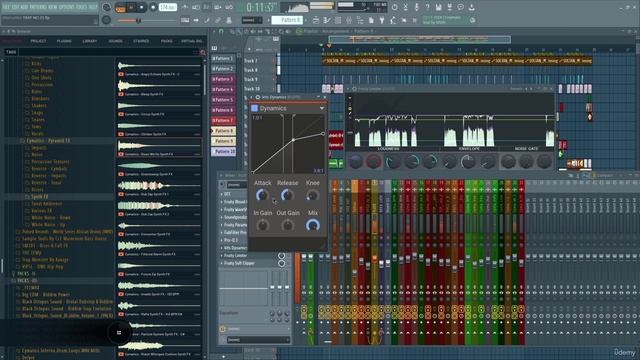Click the Mix knob in Dynamics
The image size is (640, 360).
[x=313, y=225]
